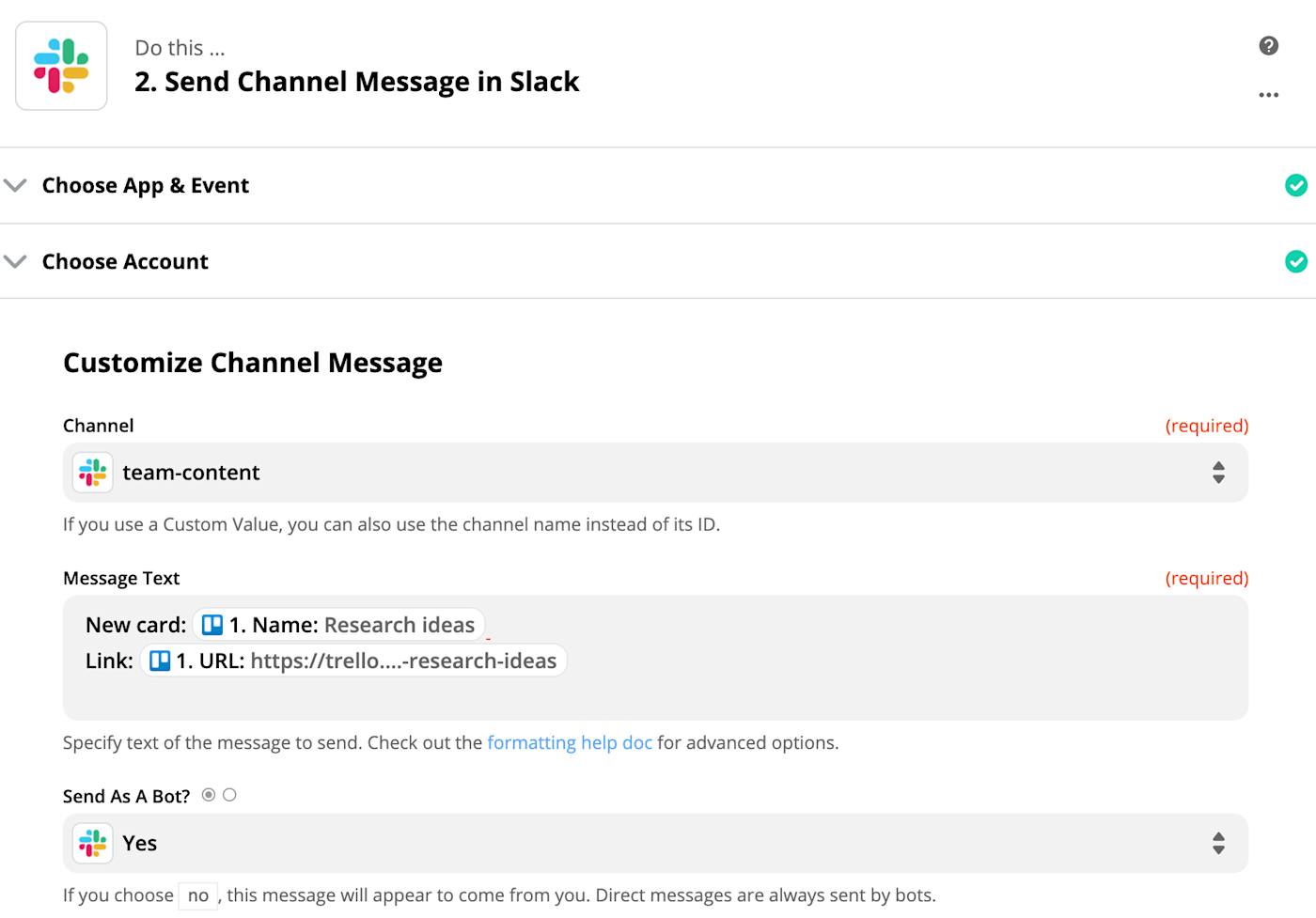1316x918 pixels.
Task: Open the Send As A Bot dropdown showing Yes
Action: (655, 843)
